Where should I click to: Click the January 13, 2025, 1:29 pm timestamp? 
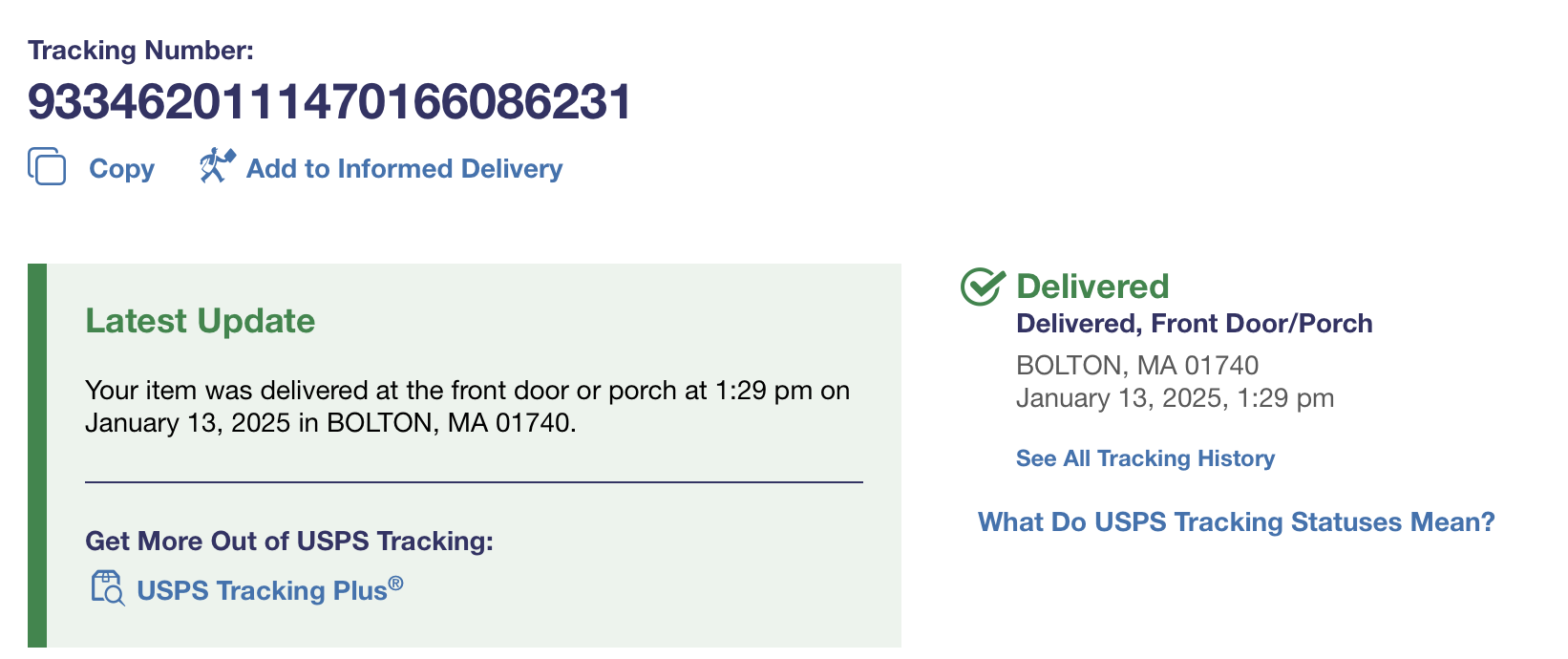point(1175,398)
